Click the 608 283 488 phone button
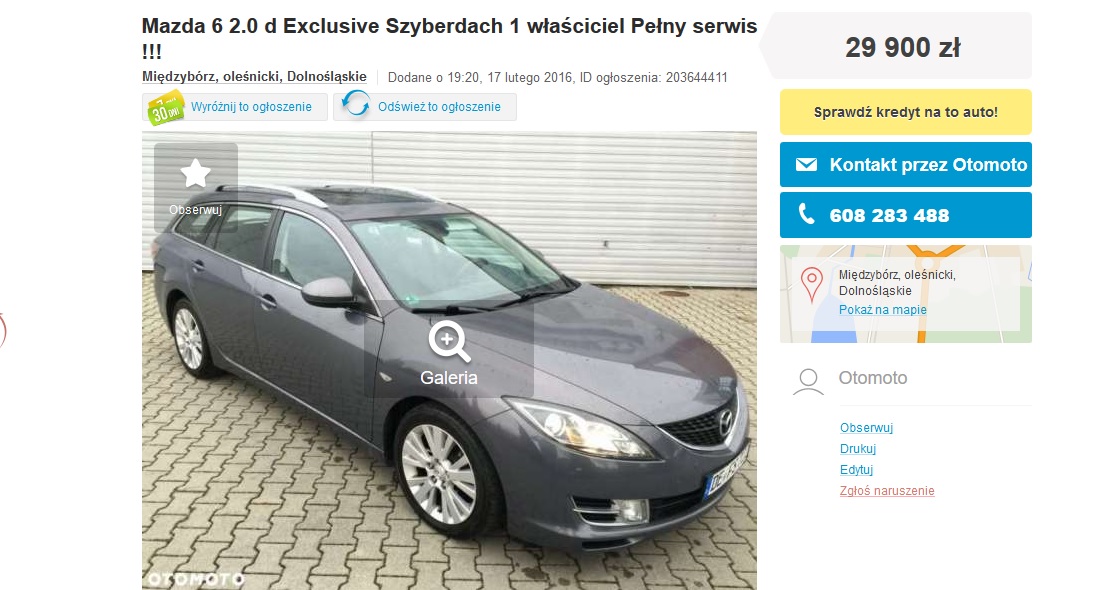The image size is (1107, 590). [x=906, y=215]
